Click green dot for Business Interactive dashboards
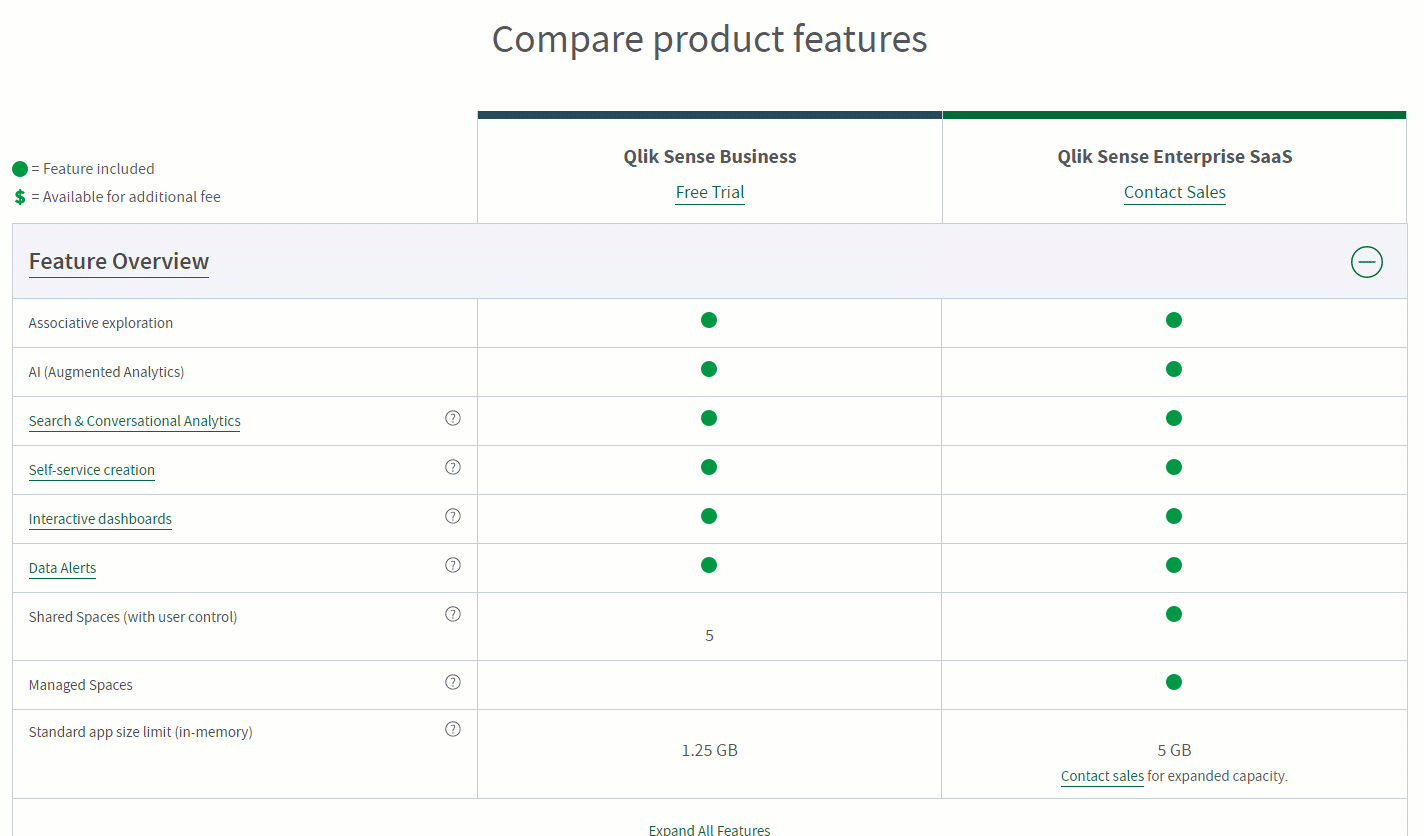The height and width of the screenshot is (836, 1424). coord(709,516)
